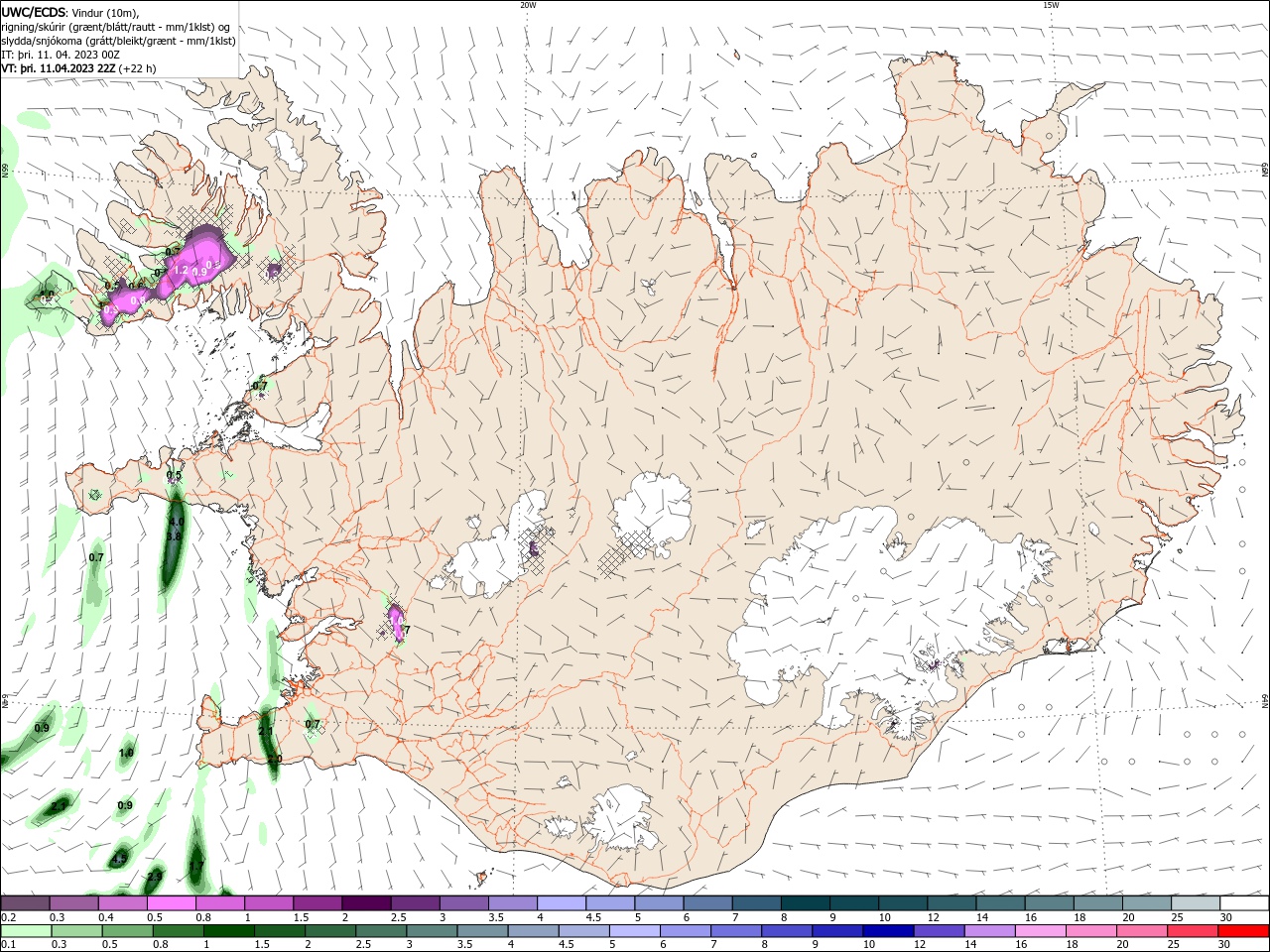Click the UWC/ECDS map title text
1270x952 pixels.
[70, 12]
